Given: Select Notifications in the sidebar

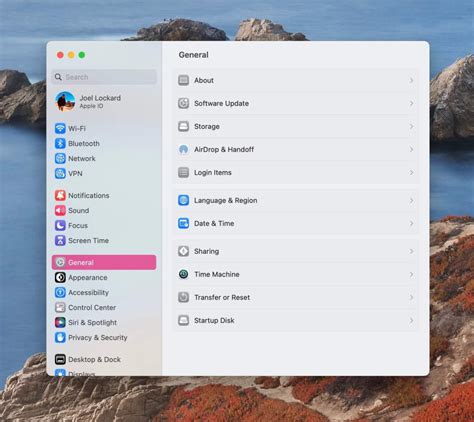Looking at the screenshot, I should (x=104, y=195).
